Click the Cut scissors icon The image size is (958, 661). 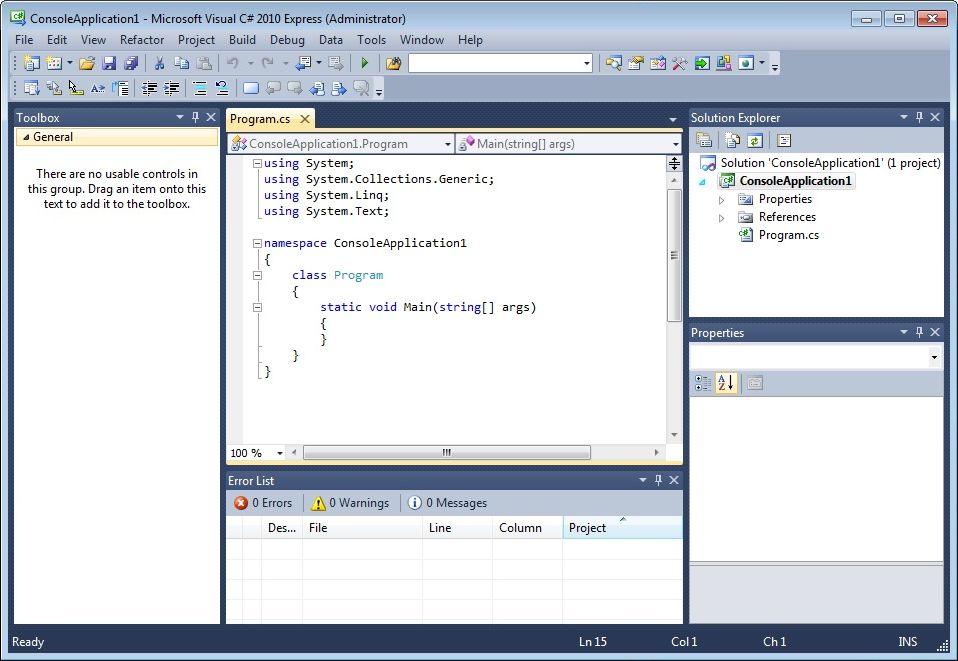click(x=159, y=63)
